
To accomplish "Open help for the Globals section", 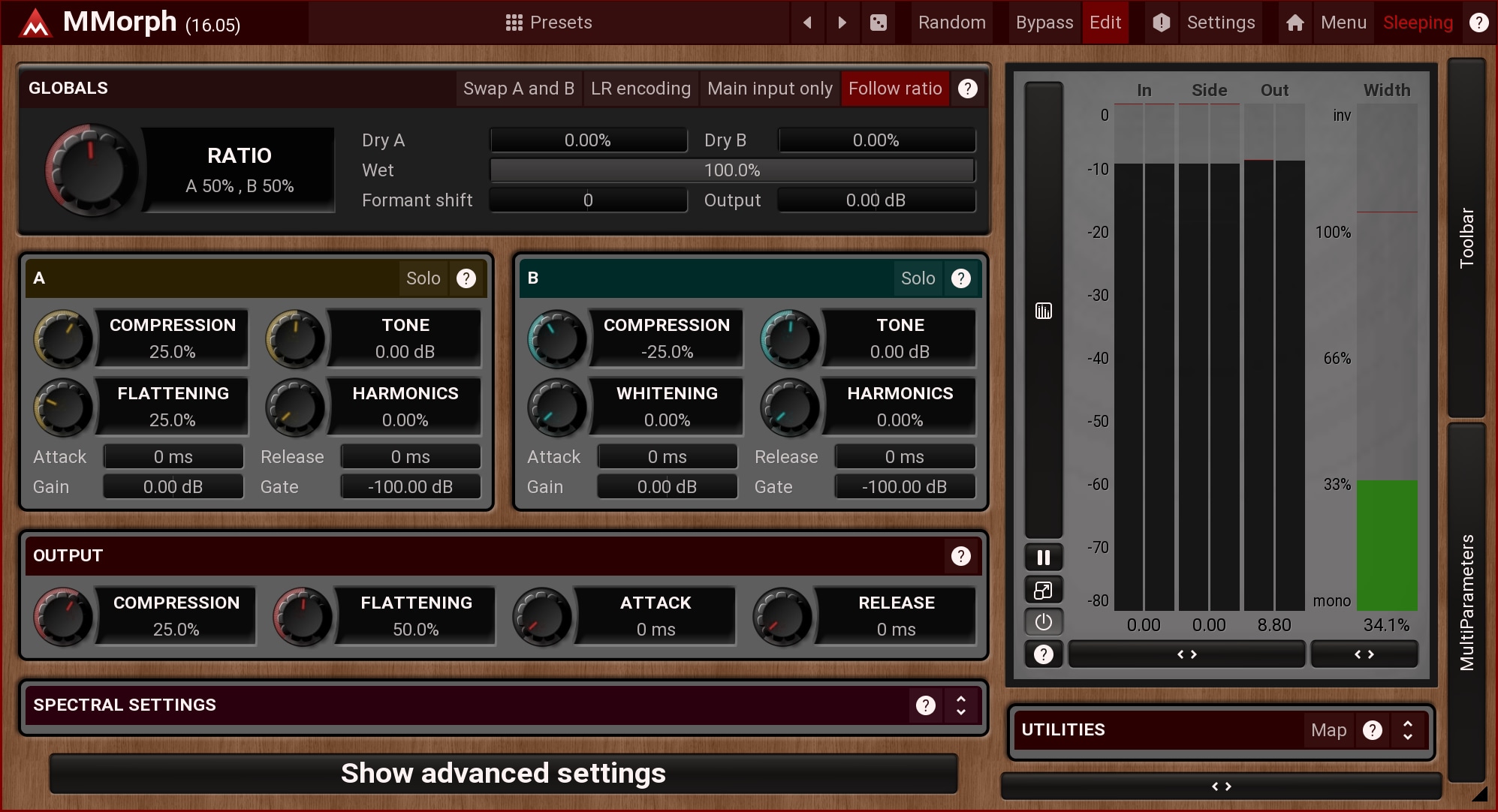I will [967, 89].
